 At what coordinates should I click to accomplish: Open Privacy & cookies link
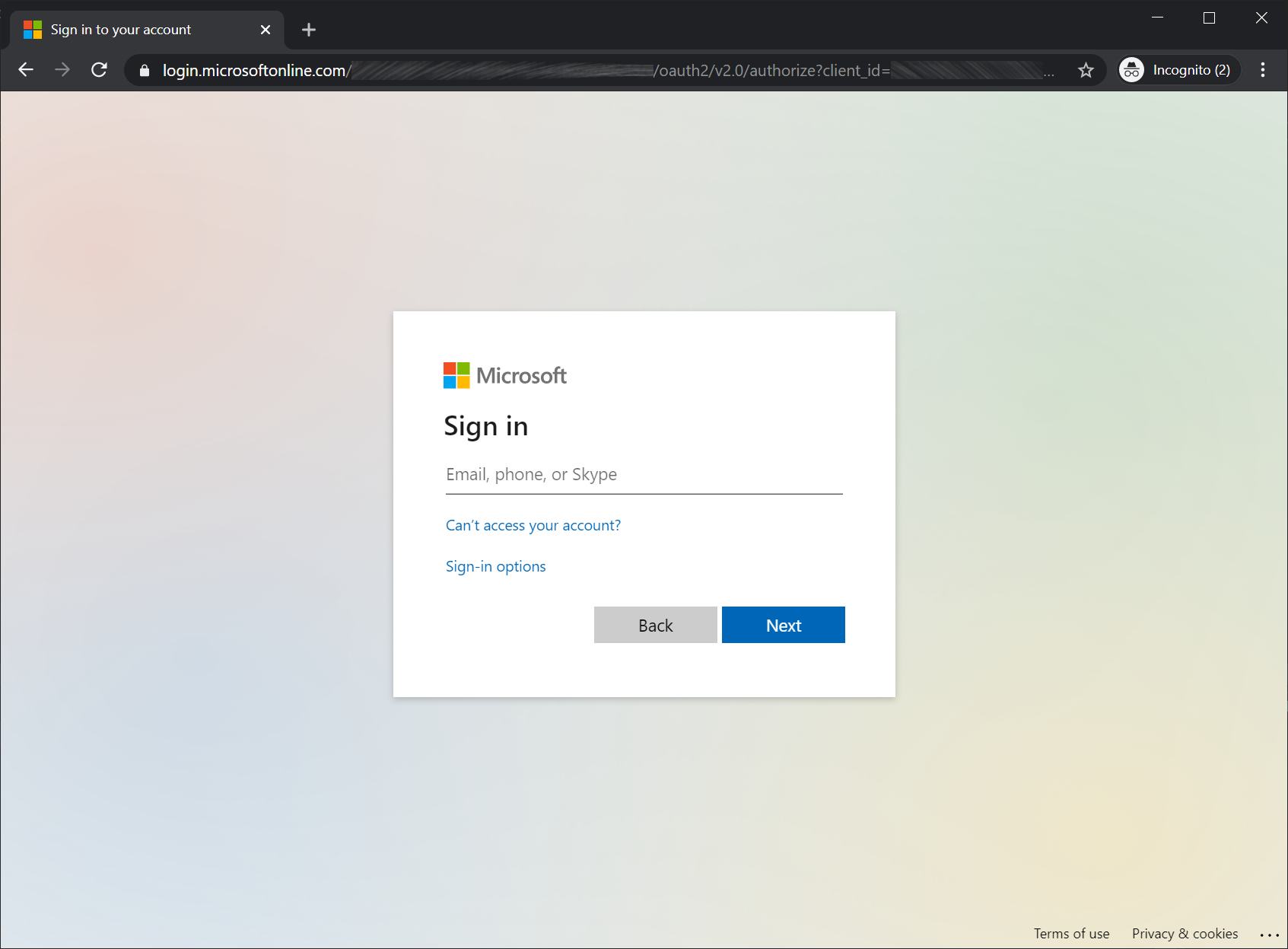pos(1185,934)
